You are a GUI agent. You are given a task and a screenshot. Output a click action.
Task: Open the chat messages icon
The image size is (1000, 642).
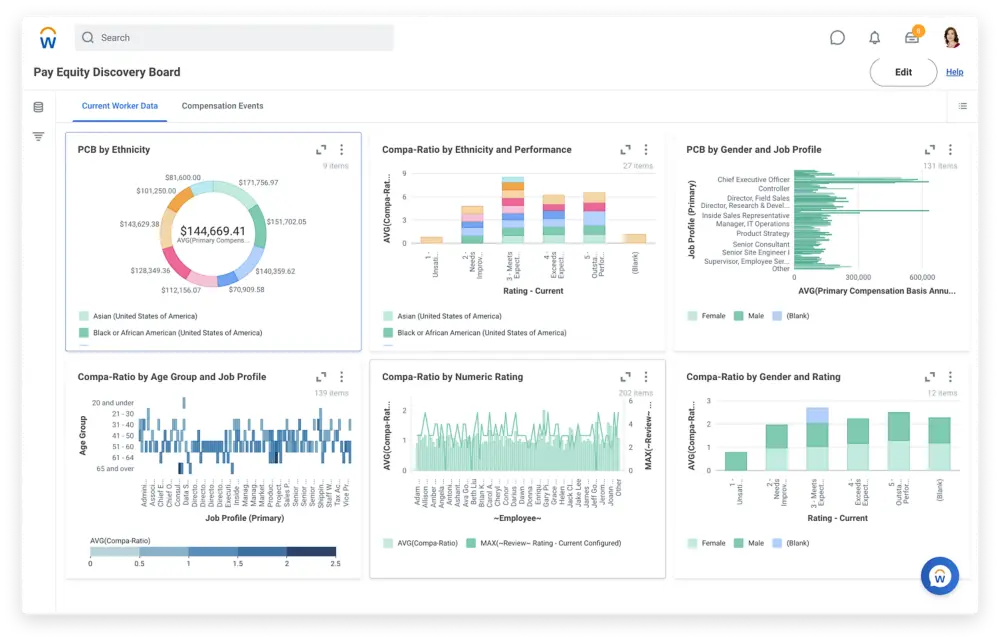pos(837,37)
